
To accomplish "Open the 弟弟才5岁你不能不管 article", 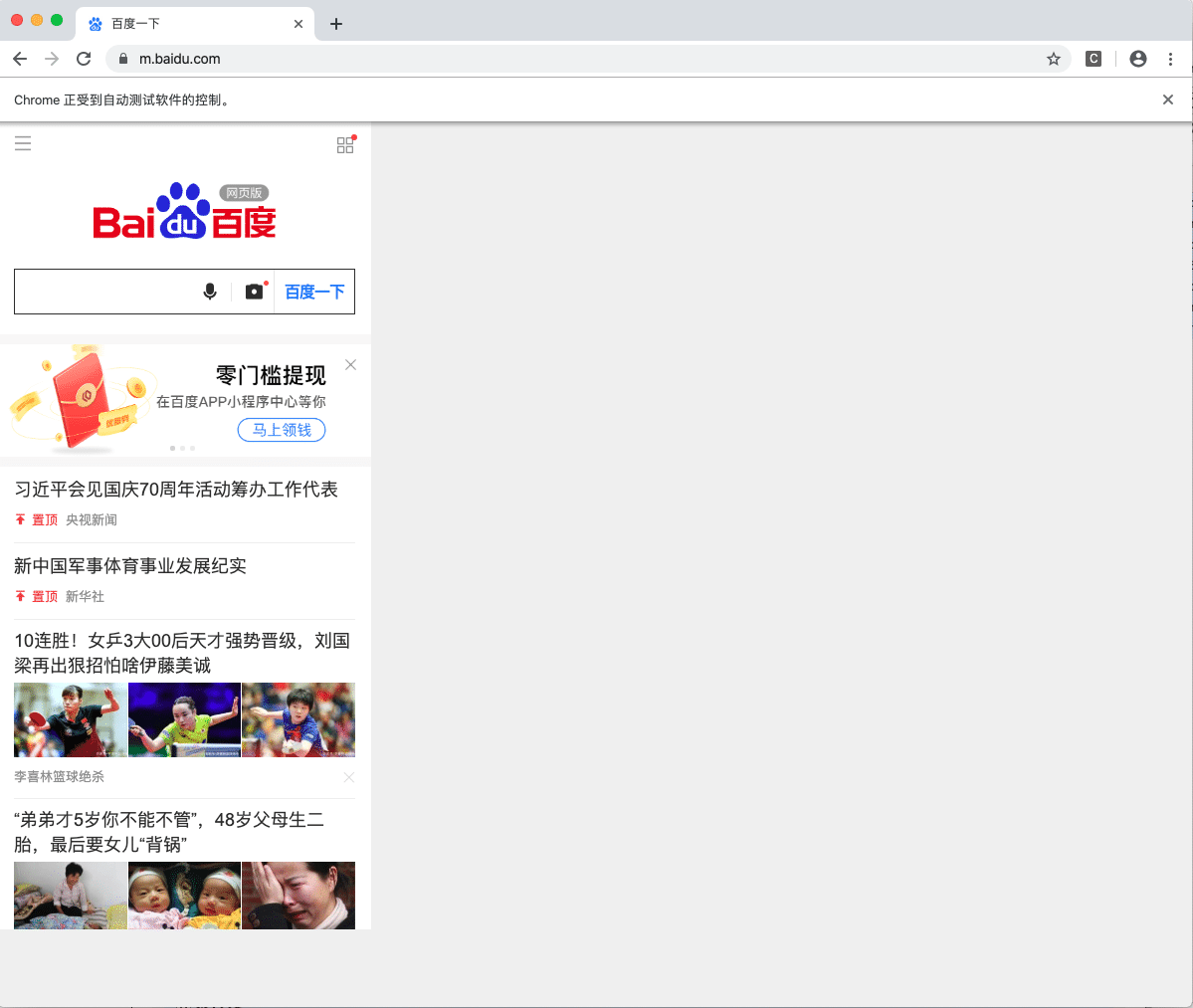I will (x=169, y=832).
